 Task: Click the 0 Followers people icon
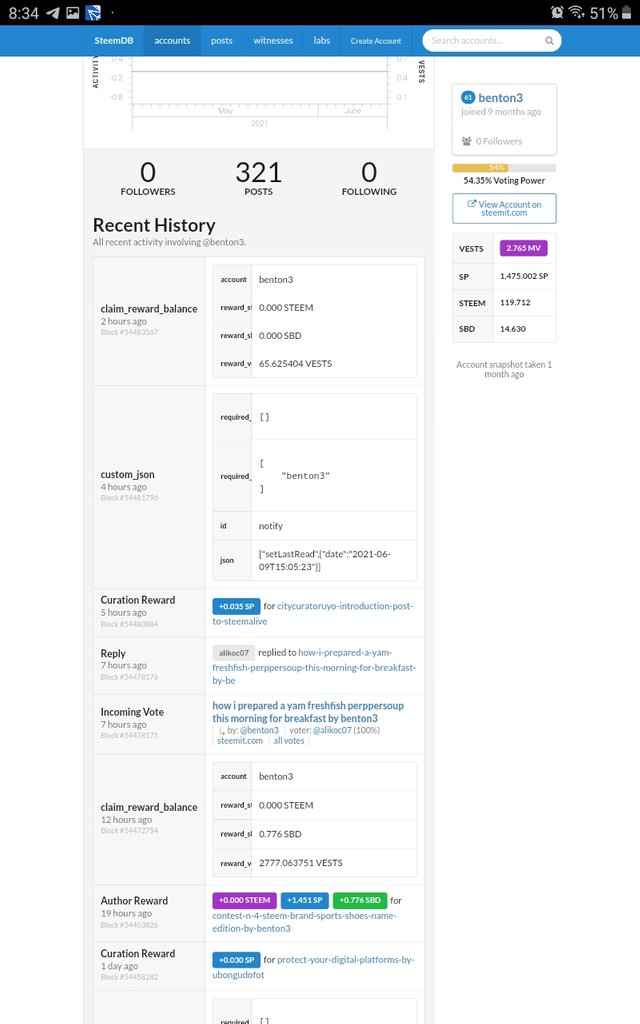[x=467, y=141]
